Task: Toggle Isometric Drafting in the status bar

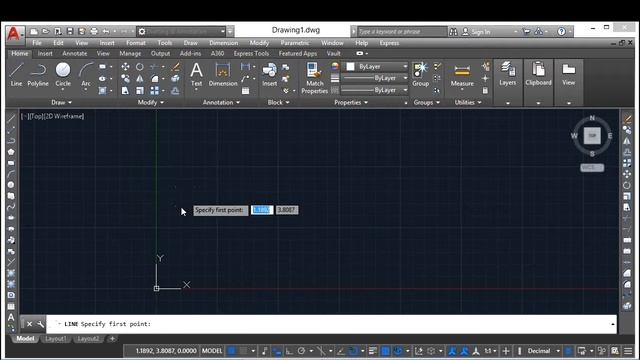Action: (x=321, y=351)
